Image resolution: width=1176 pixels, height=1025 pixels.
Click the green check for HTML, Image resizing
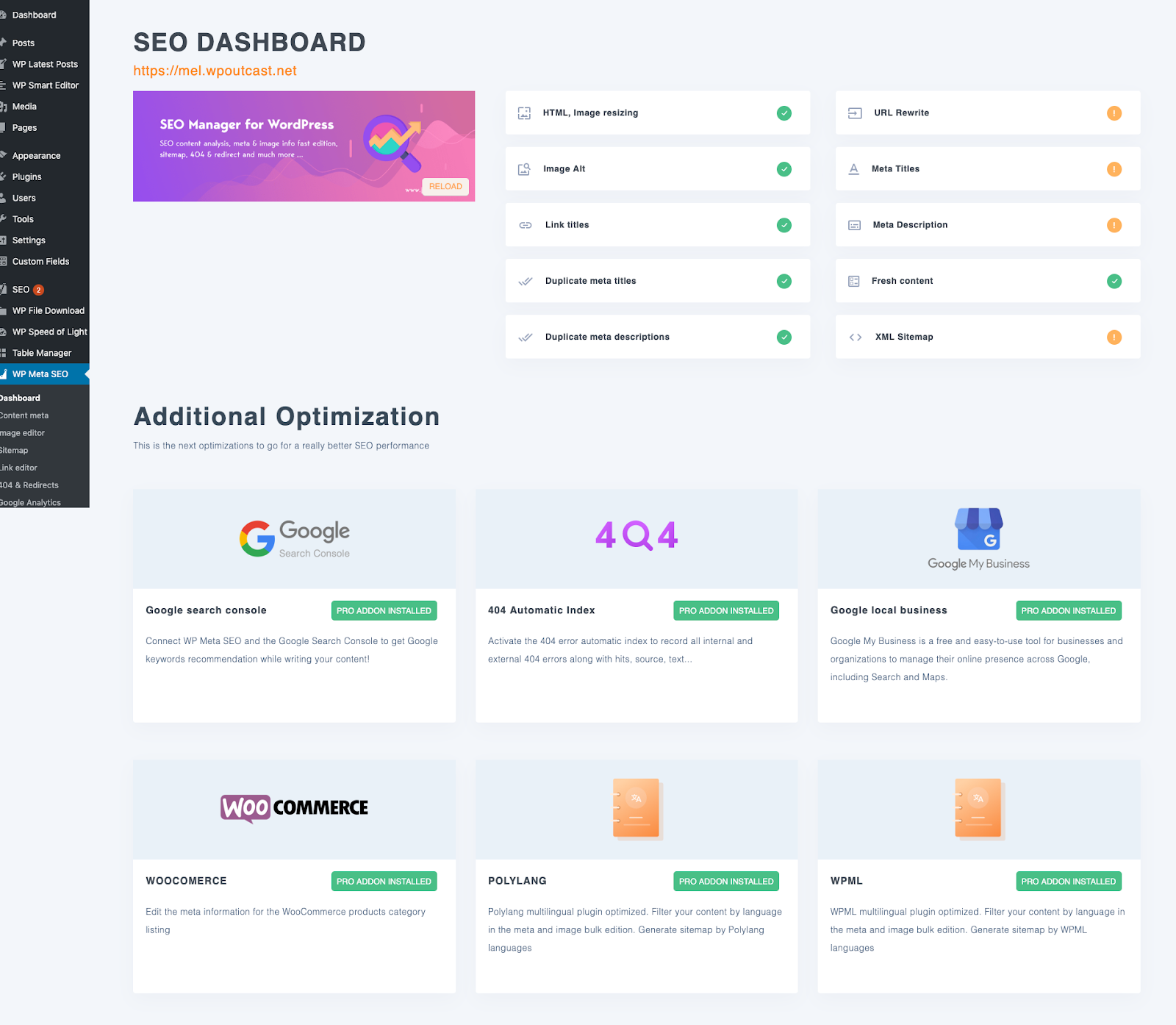(784, 113)
